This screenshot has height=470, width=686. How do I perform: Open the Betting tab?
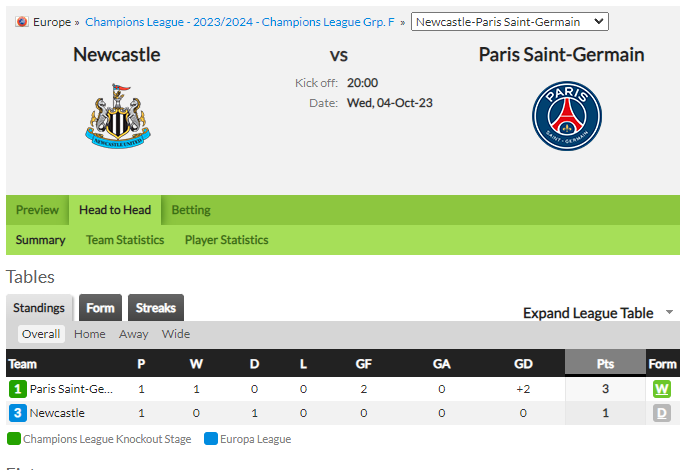pyautogui.click(x=191, y=210)
